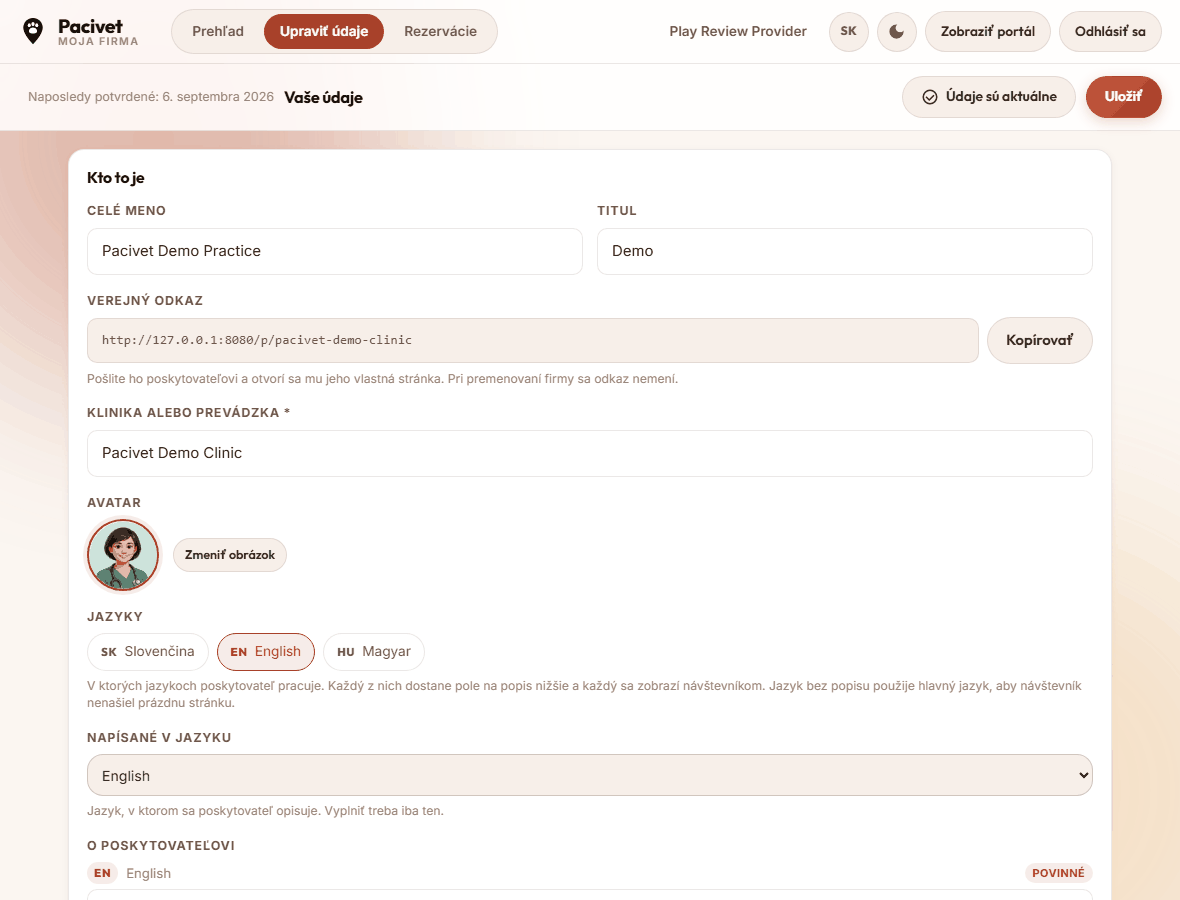Click the Play Review Provider text
1180x900 pixels.
[x=738, y=32]
